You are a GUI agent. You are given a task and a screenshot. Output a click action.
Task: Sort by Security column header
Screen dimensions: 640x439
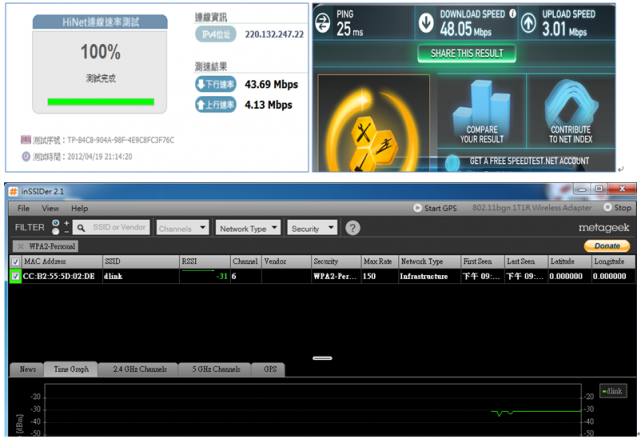click(336, 262)
